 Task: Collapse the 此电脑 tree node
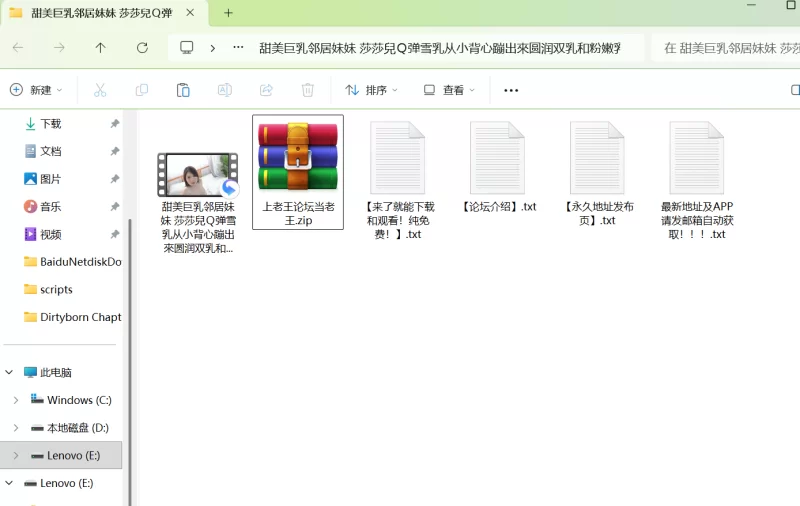point(9,372)
